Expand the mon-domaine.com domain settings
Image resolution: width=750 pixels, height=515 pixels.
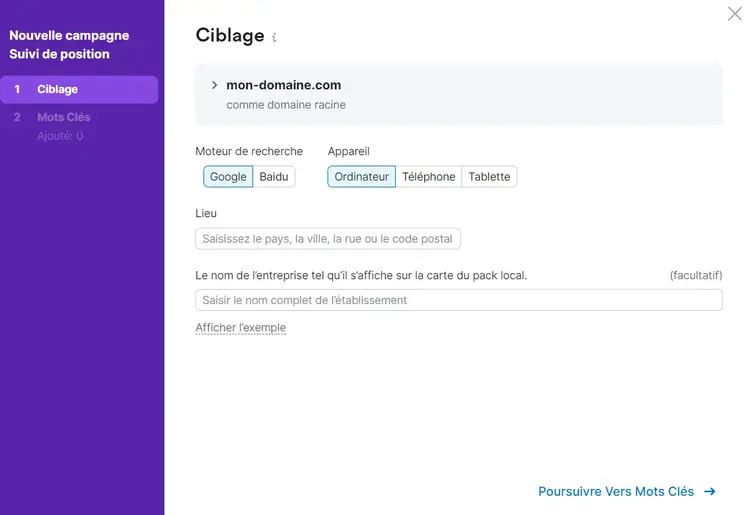click(x=214, y=85)
